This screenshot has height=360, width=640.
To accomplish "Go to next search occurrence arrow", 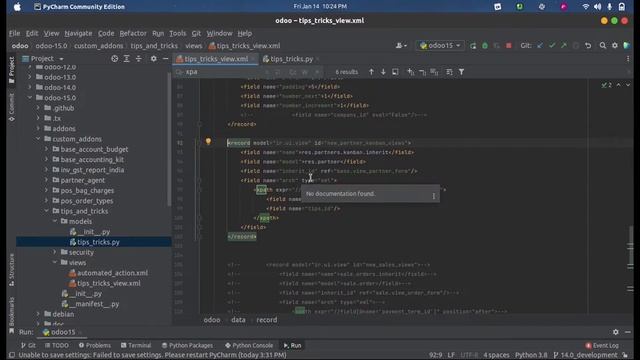I will (x=383, y=72).
